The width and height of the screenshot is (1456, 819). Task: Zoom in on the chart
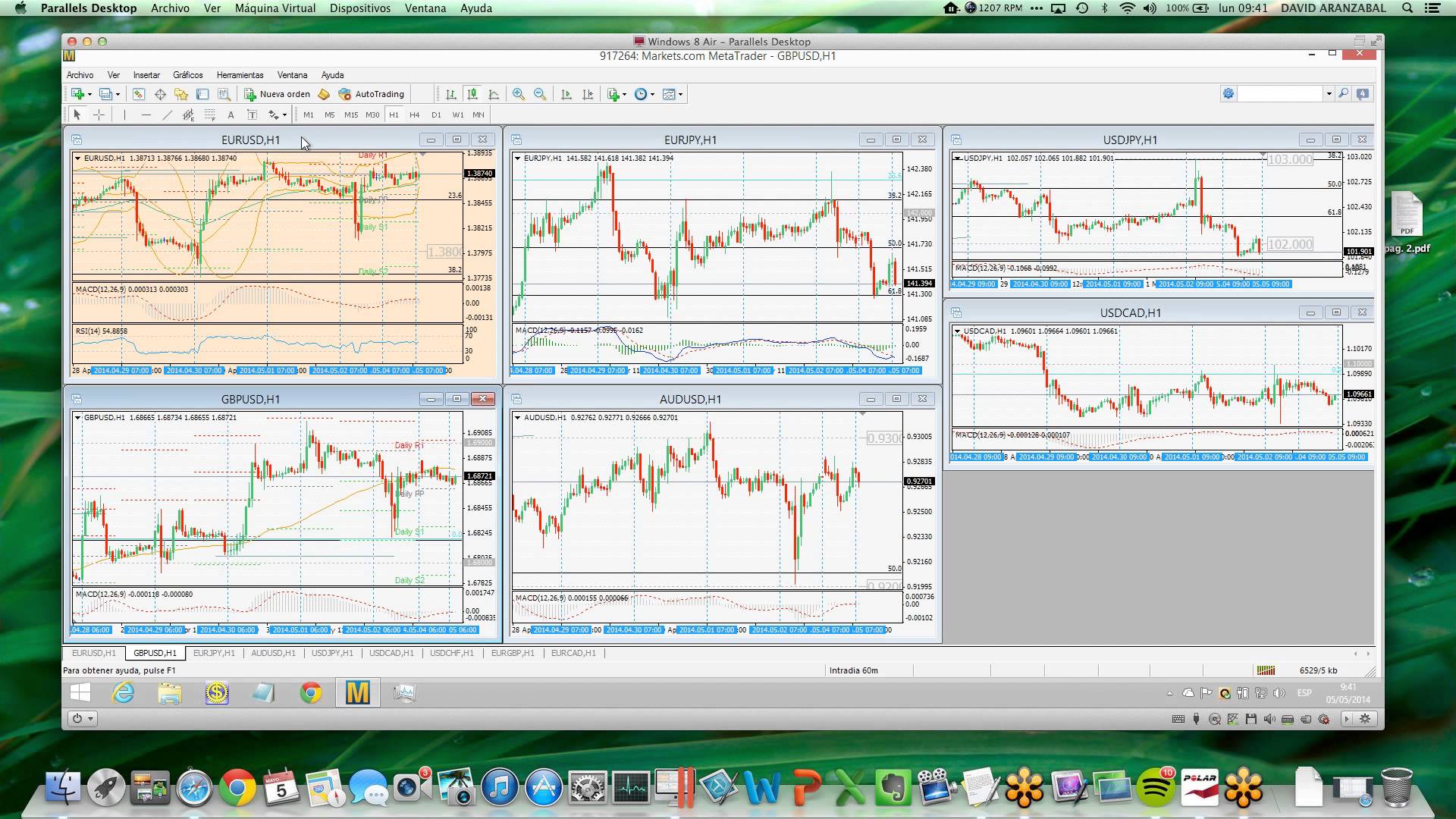click(519, 94)
